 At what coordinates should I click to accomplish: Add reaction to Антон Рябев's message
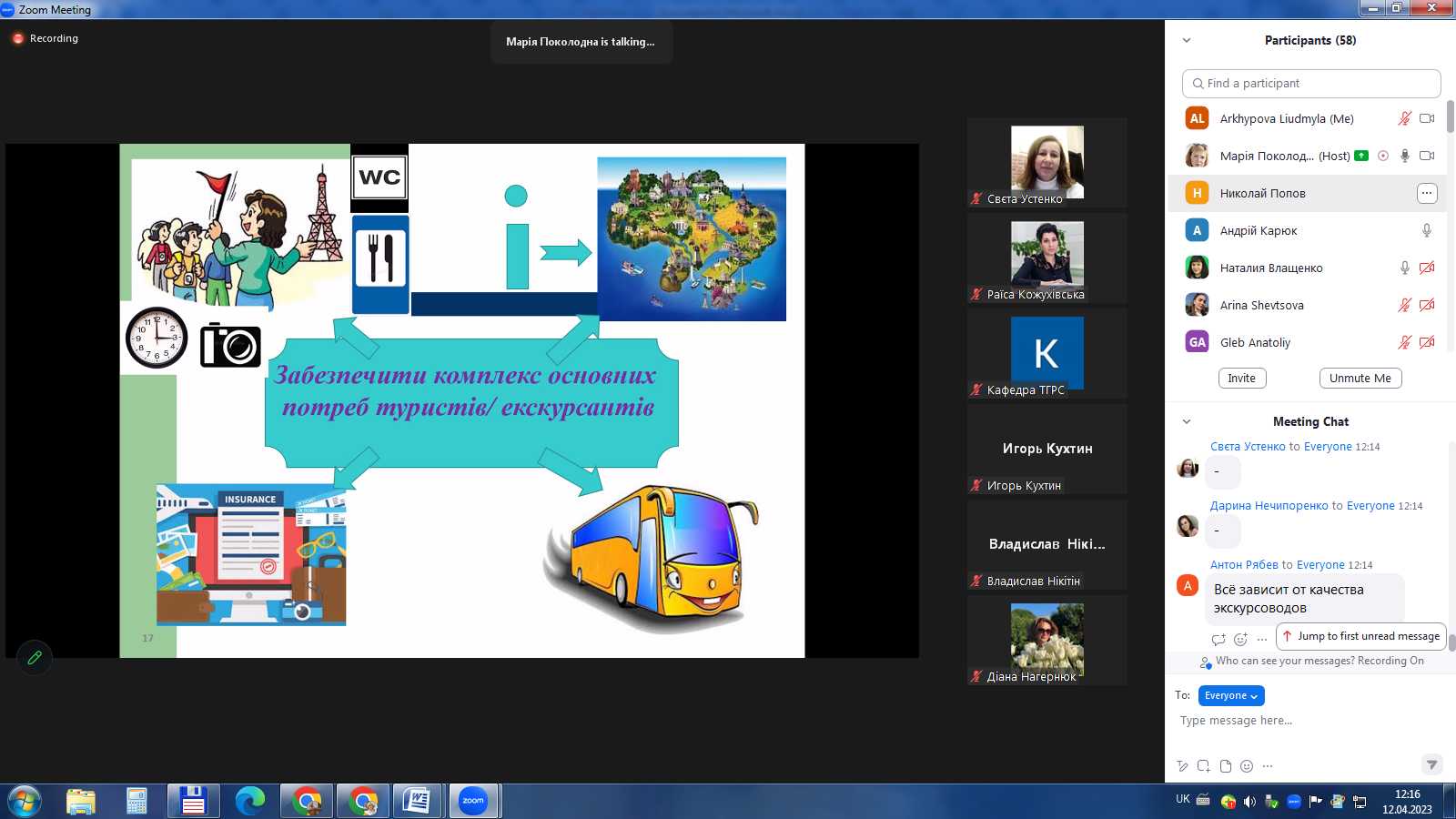pos(1240,639)
